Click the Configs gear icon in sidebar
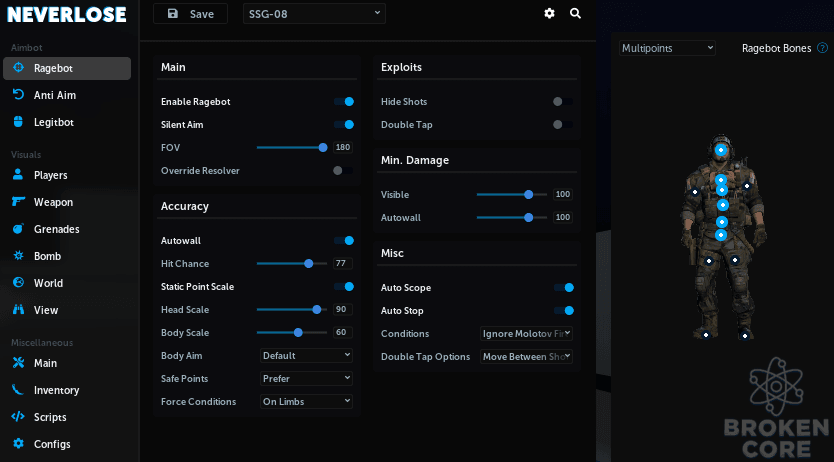 (x=18, y=443)
